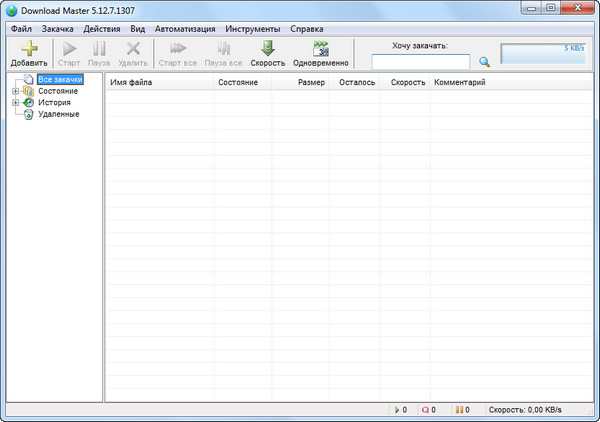The width and height of the screenshot is (600, 422).
Task: Click the Добавить (Add) download icon
Action: tap(29, 48)
